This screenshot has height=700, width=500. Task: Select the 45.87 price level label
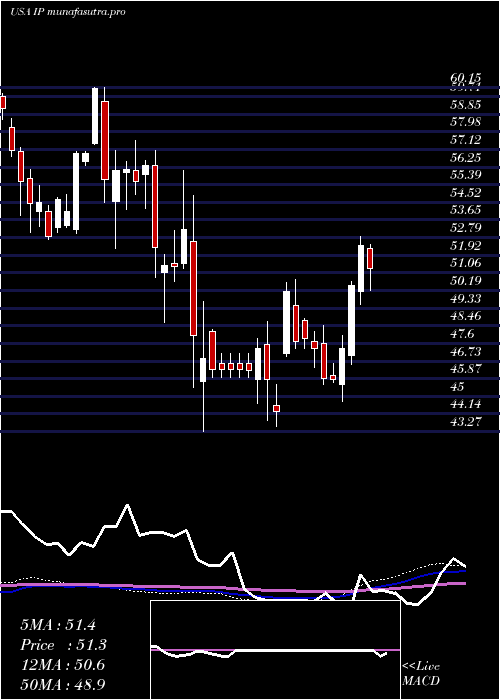pyautogui.click(x=465, y=369)
